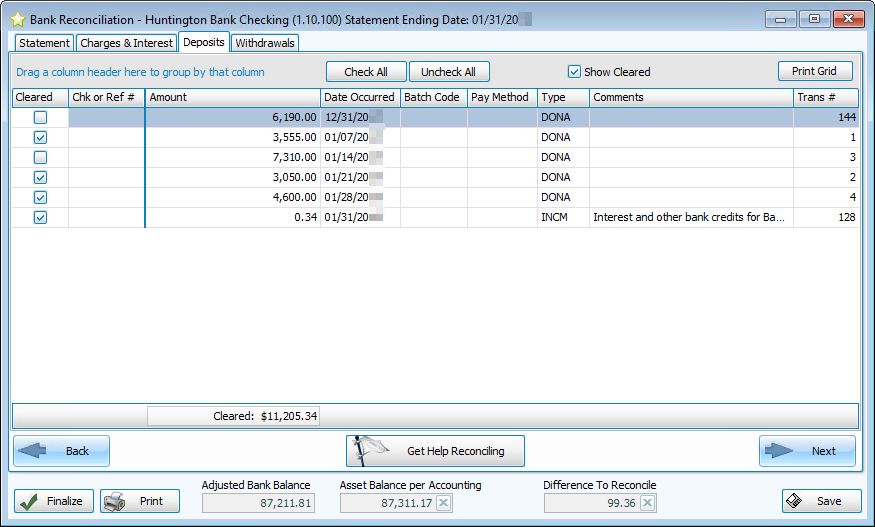
Task: Uncheck Cleared box for 0.34 interest row
Action: [x=40, y=217]
